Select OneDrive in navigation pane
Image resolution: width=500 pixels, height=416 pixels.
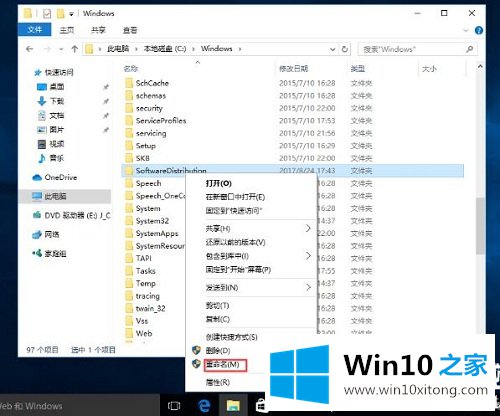point(61,177)
